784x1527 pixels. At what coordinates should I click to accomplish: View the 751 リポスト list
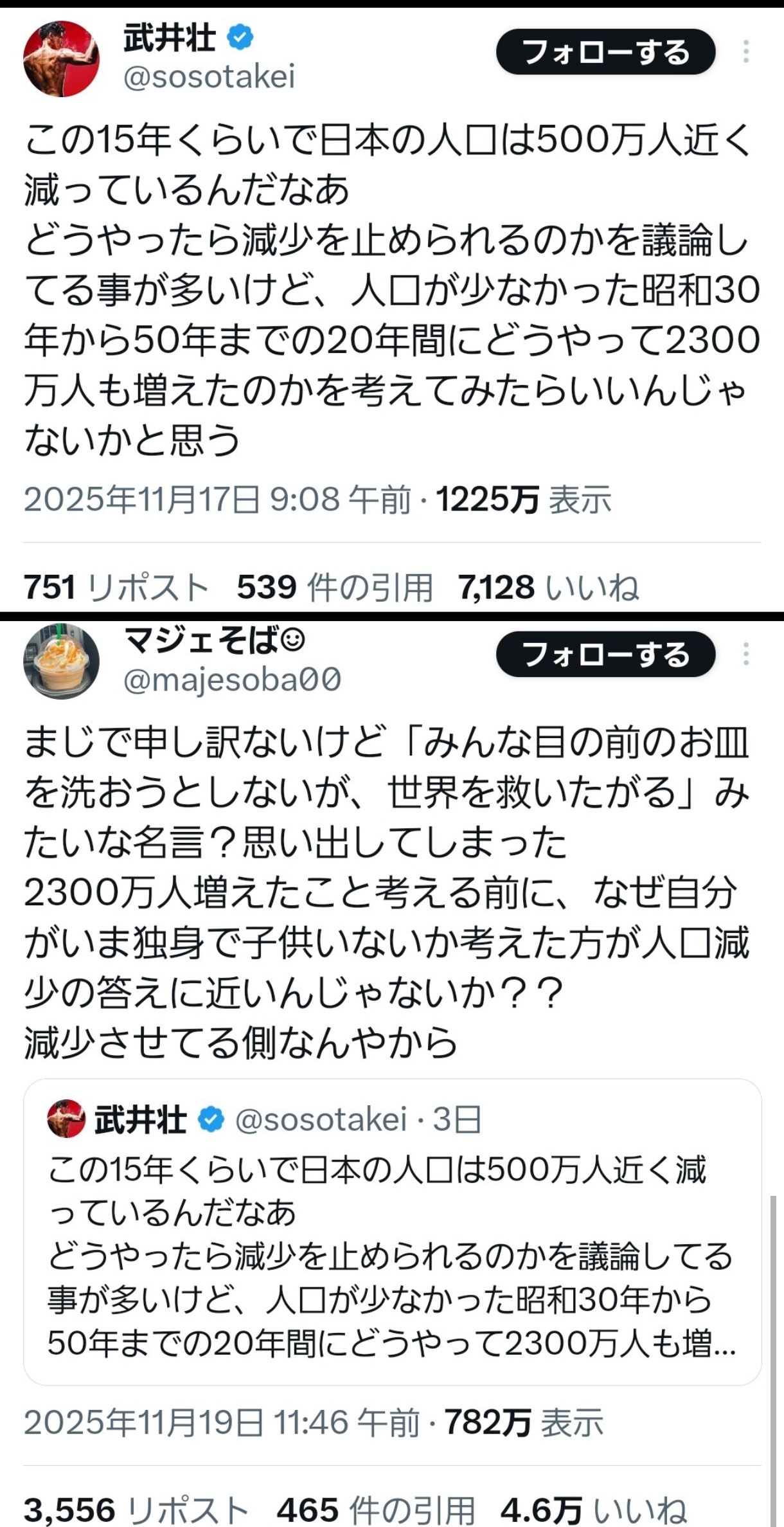click(116, 587)
